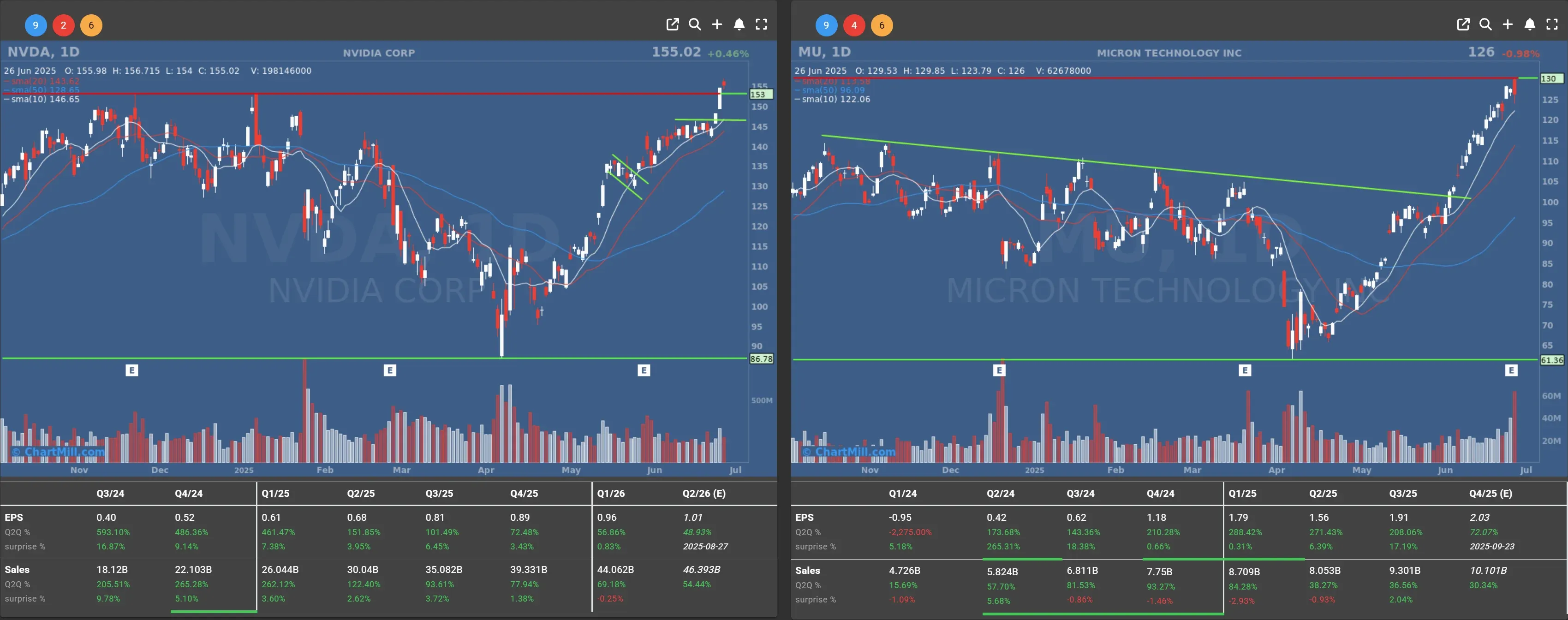
Task: Click the plus icon on MU panel
Action: point(1508,24)
